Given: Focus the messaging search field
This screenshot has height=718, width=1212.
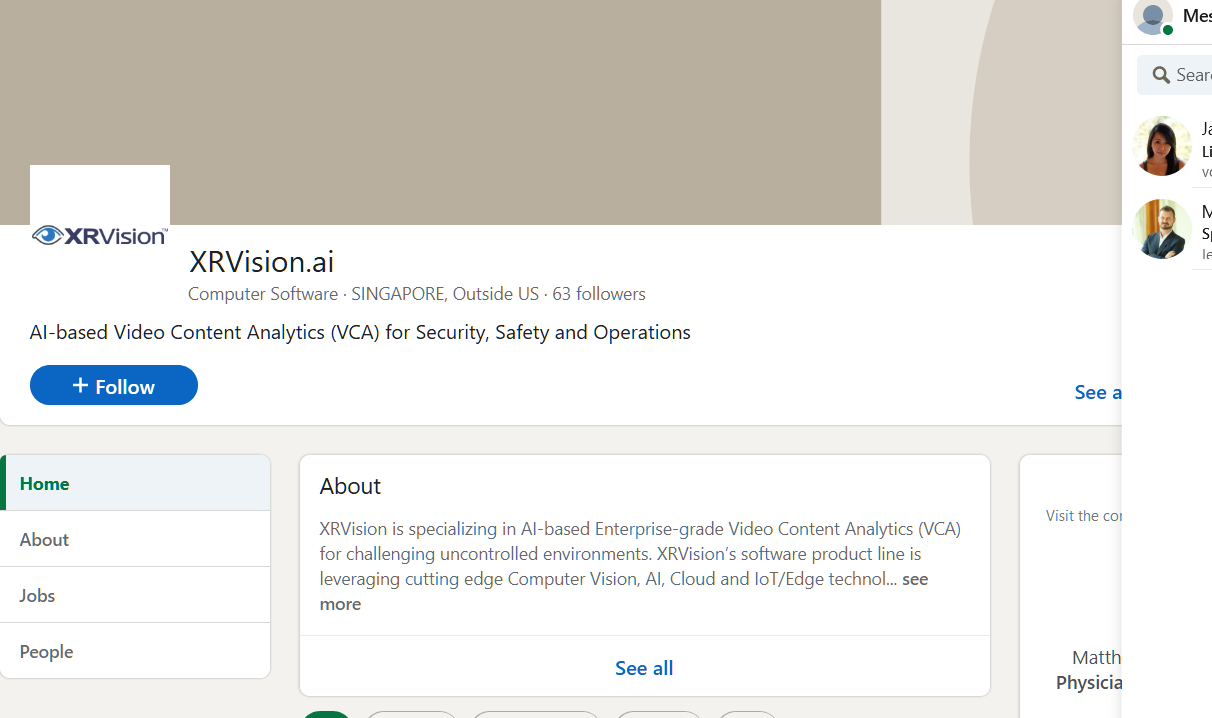Looking at the screenshot, I should [1175, 75].
